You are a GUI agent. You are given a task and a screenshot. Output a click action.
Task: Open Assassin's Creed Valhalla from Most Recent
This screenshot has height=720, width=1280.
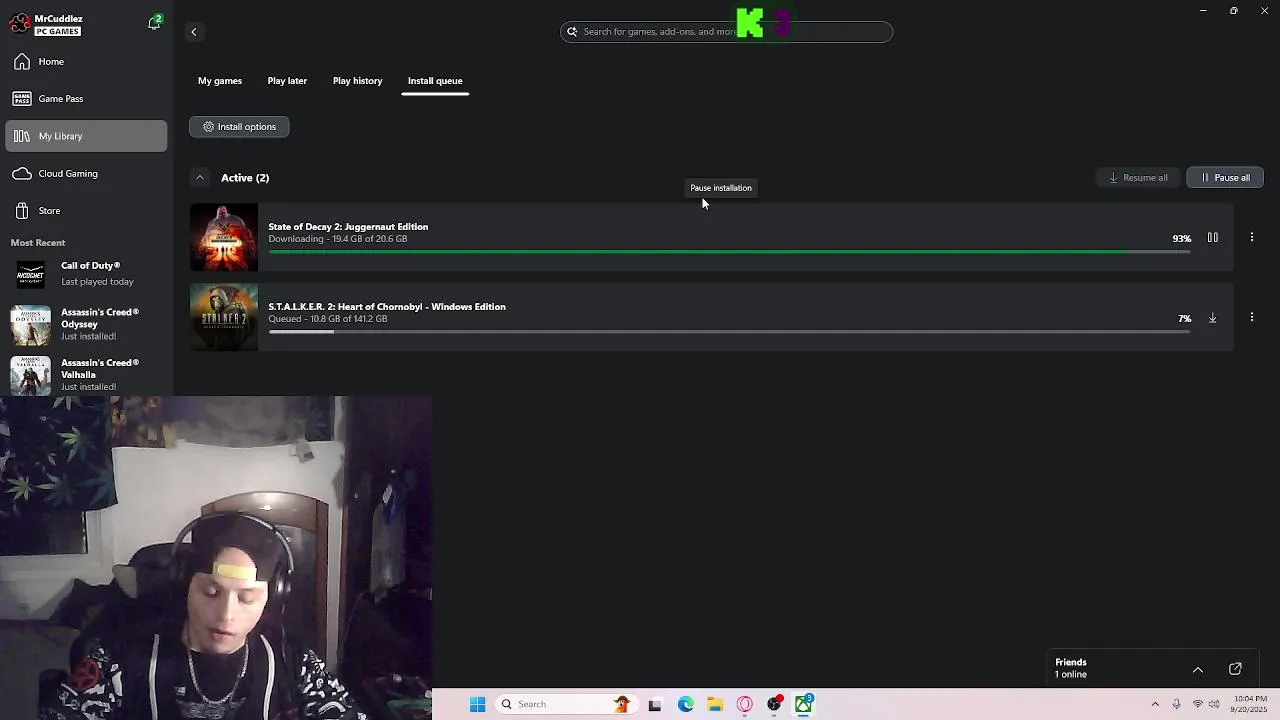[86, 375]
